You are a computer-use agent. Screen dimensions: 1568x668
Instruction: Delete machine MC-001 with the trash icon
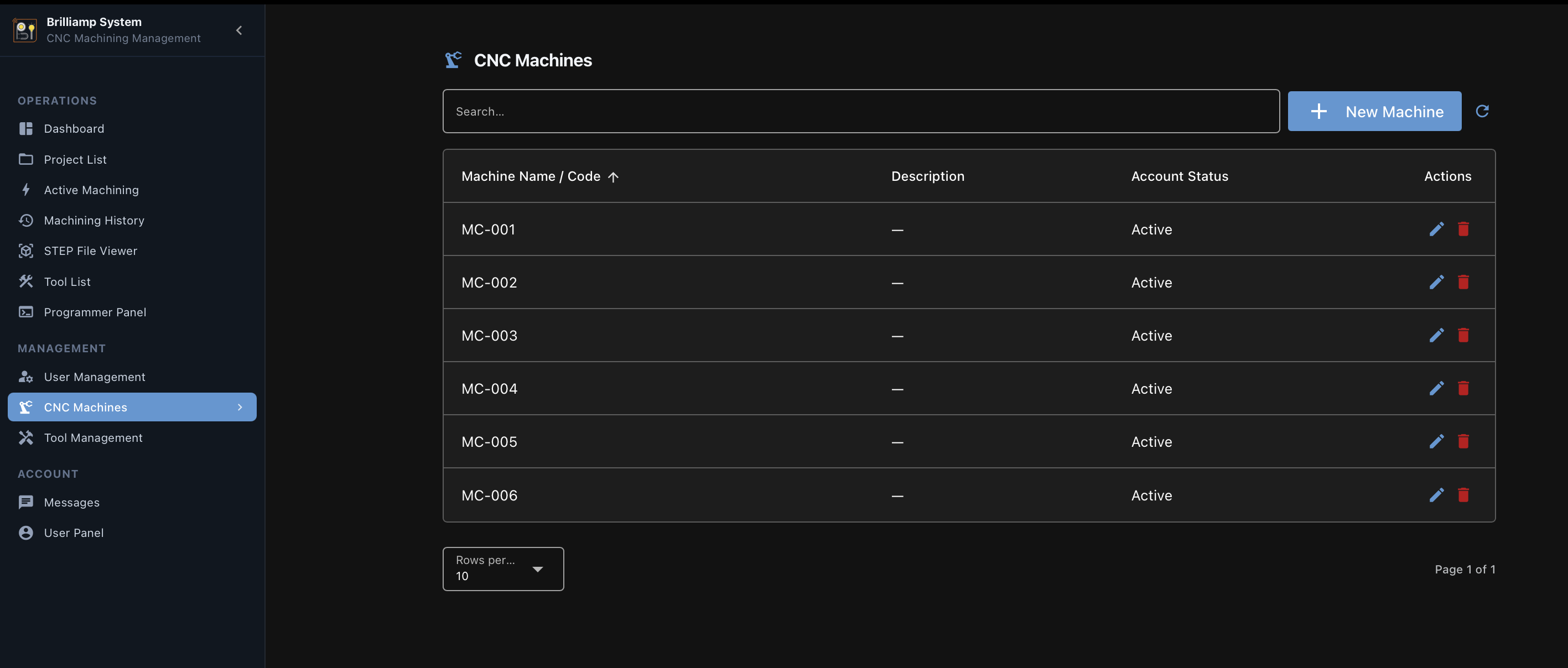pyautogui.click(x=1463, y=229)
